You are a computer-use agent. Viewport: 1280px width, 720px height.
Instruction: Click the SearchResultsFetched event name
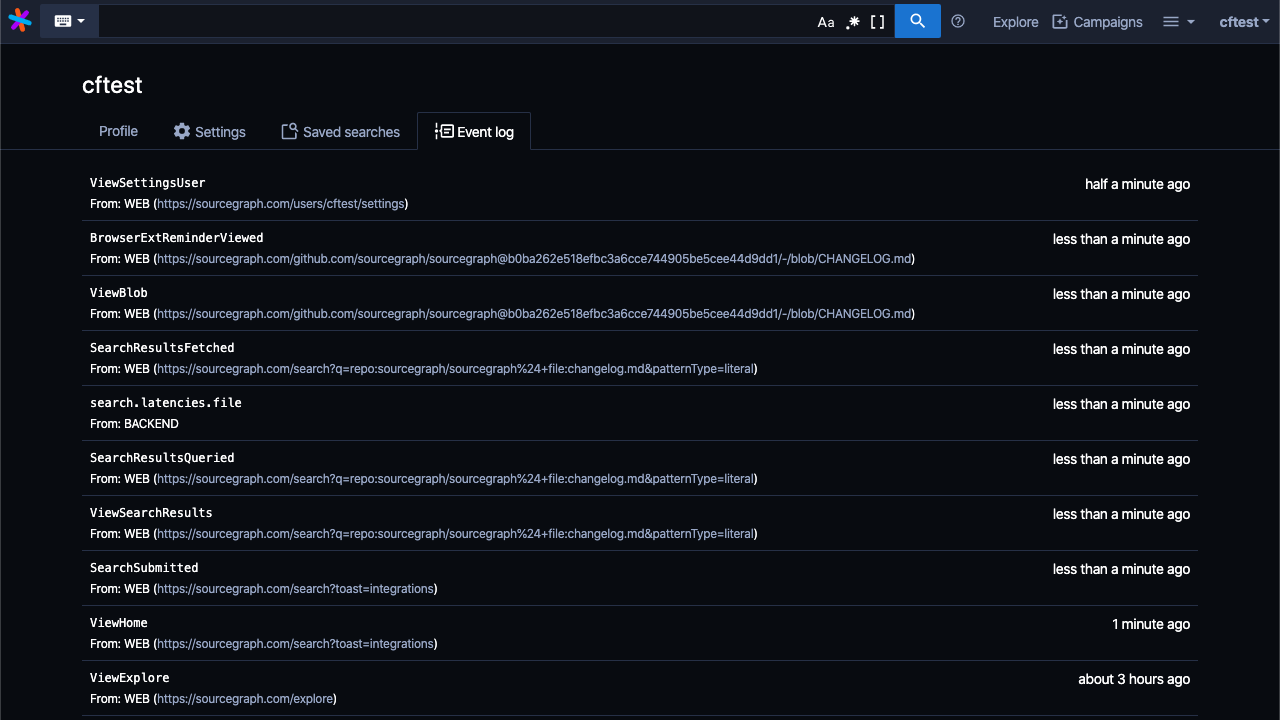coord(162,348)
